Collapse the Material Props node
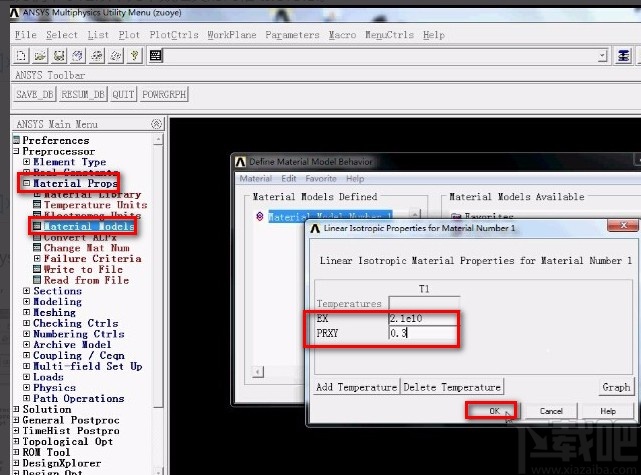This screenshot has width=641, height=475. [x=27, y=183]
